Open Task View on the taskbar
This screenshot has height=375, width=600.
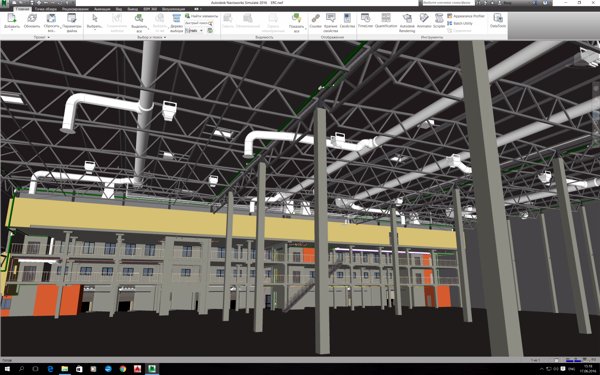pyautogui.click(x=36, y=369)
